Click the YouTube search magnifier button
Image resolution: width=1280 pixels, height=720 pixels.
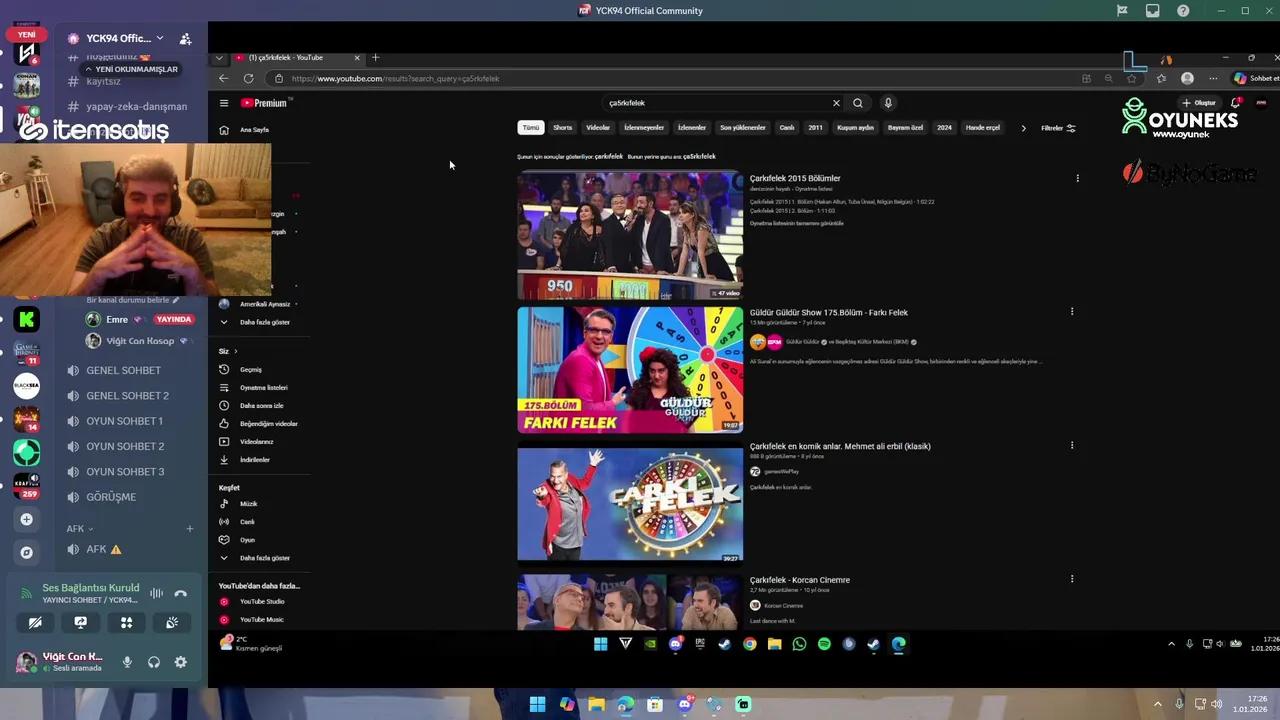(857, 103)
